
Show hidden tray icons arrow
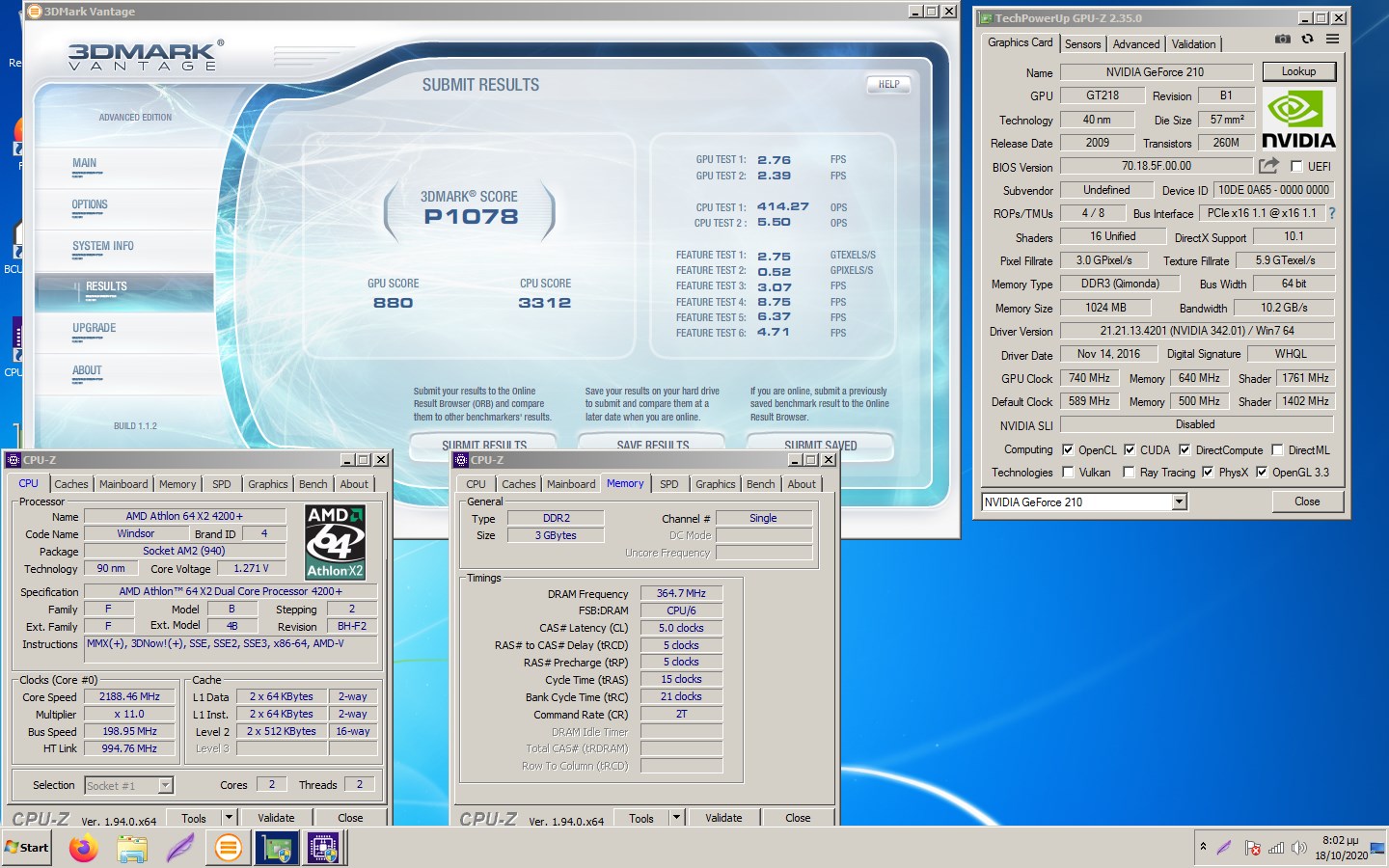coord(1203,847)
